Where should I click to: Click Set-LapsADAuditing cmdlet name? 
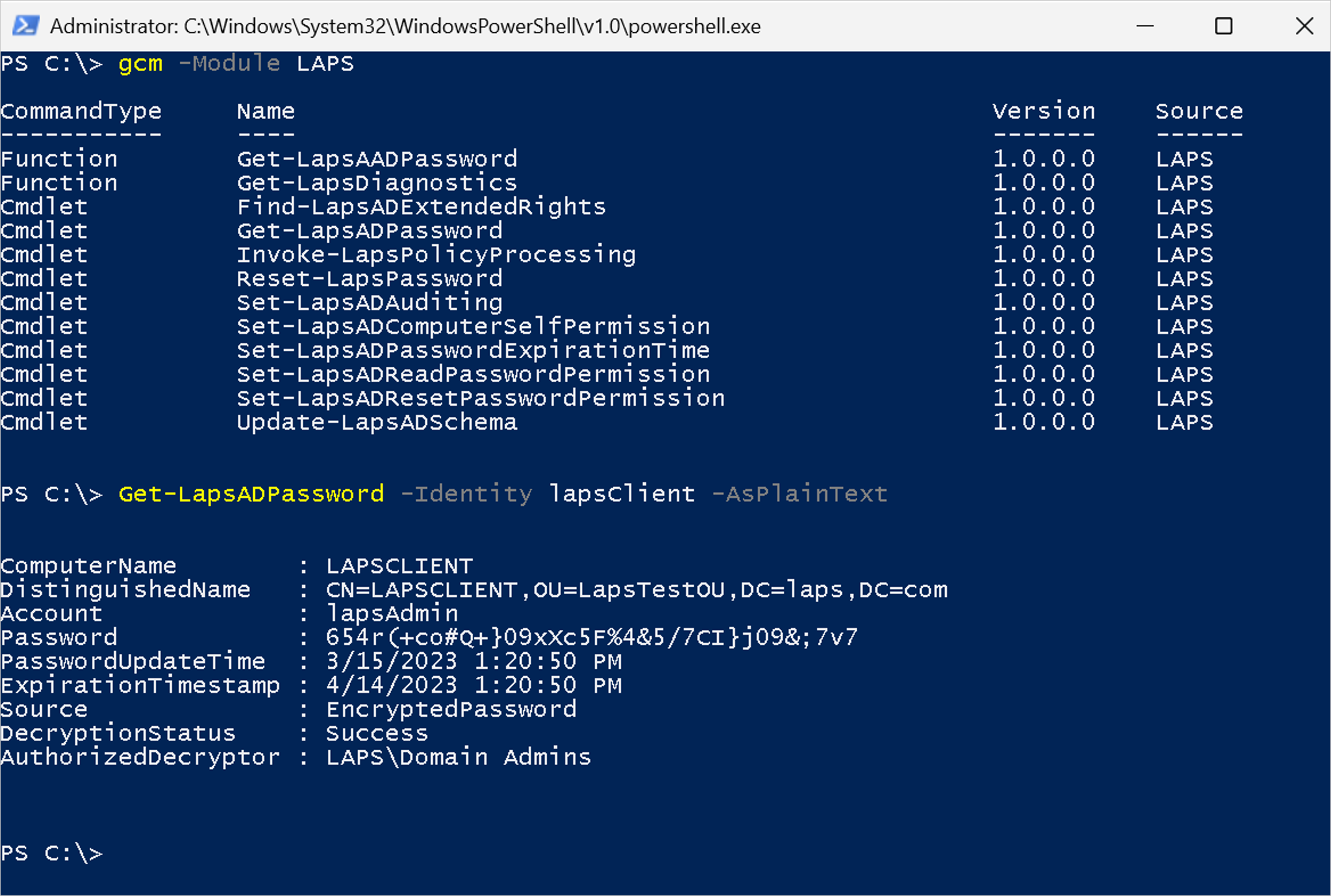tap(369, 303)
